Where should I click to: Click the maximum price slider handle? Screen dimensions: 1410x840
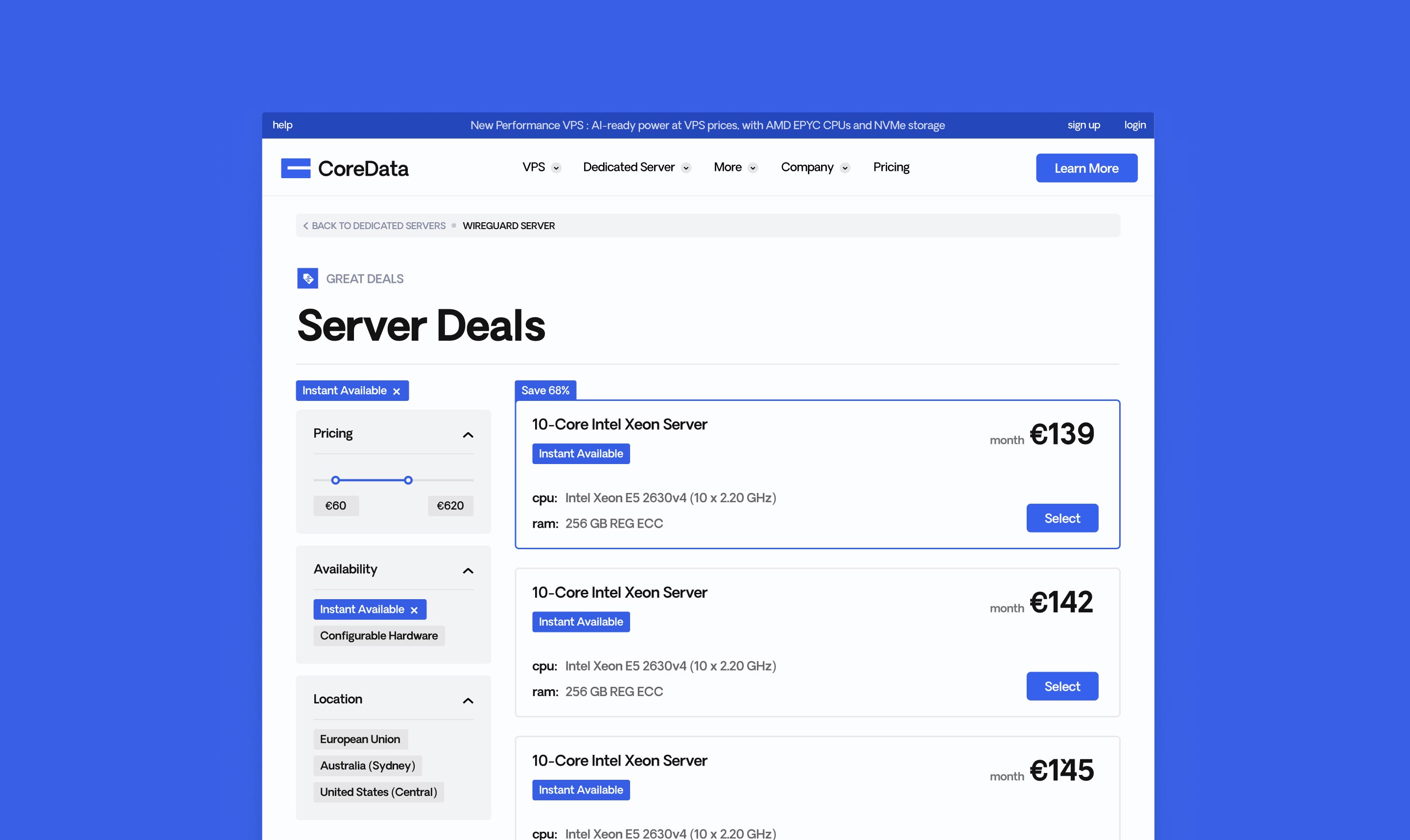(408, 480)
